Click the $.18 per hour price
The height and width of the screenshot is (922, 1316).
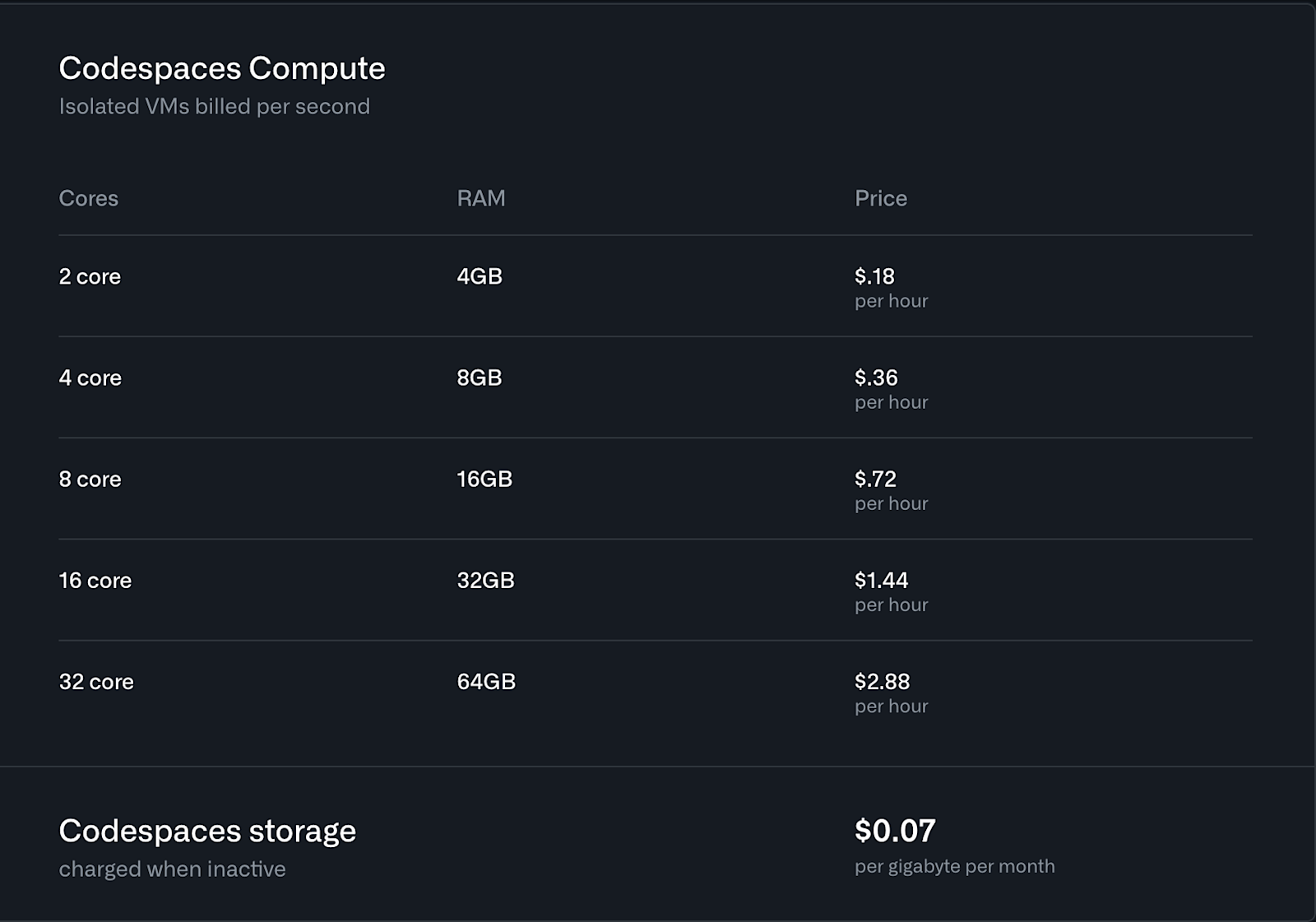pos(874,276)
